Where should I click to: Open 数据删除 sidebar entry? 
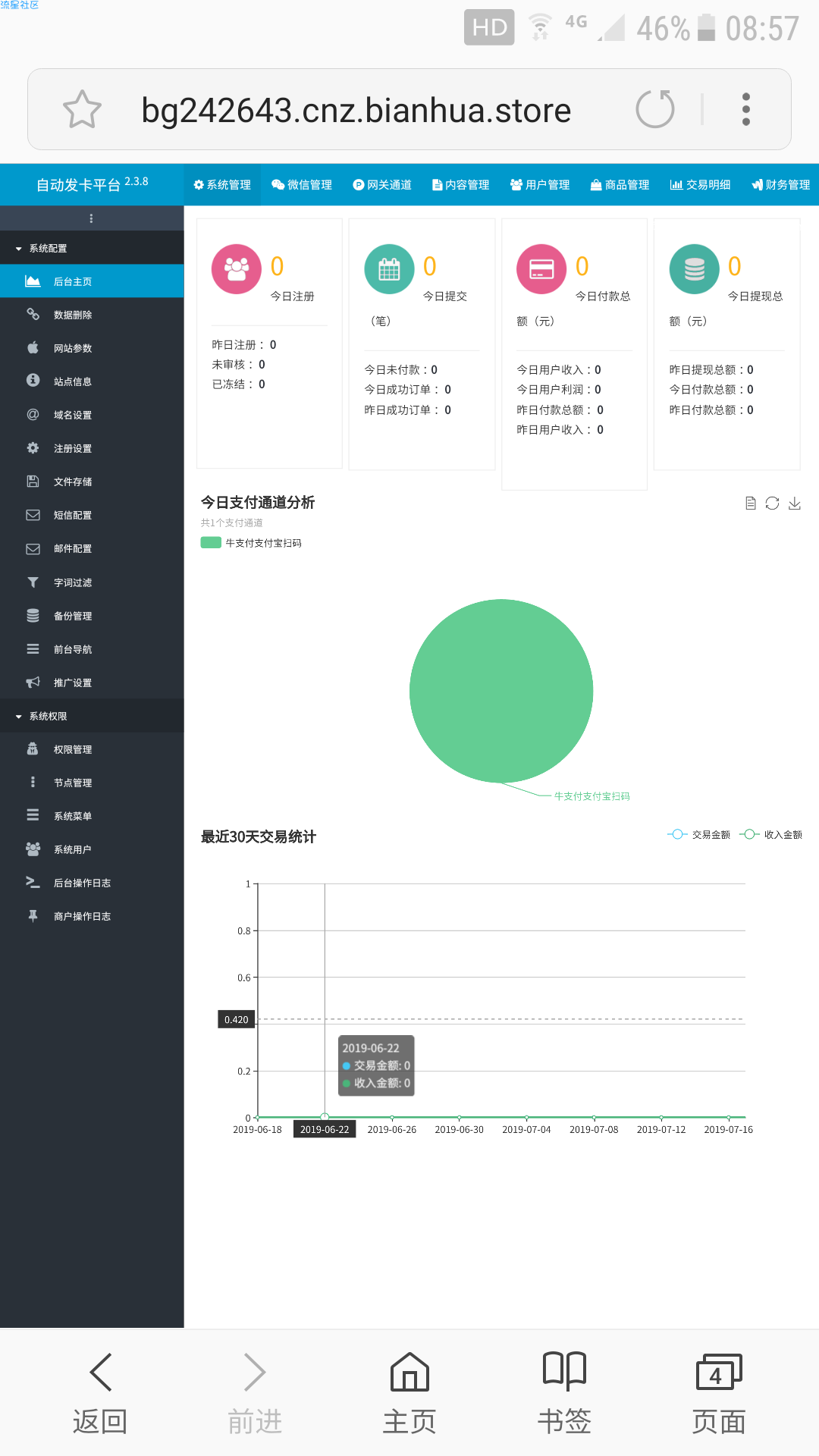click(92, 315)
